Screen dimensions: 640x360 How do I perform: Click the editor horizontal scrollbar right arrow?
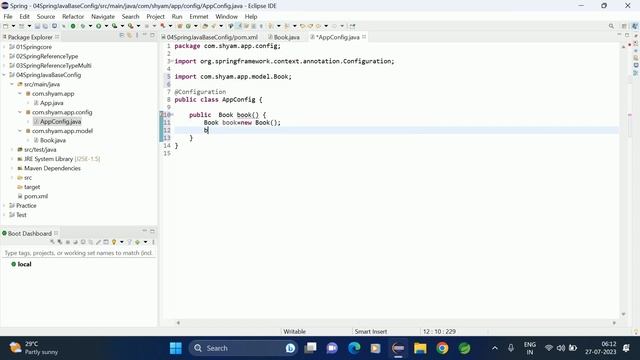pyautogui.click(x=614, y=322)
